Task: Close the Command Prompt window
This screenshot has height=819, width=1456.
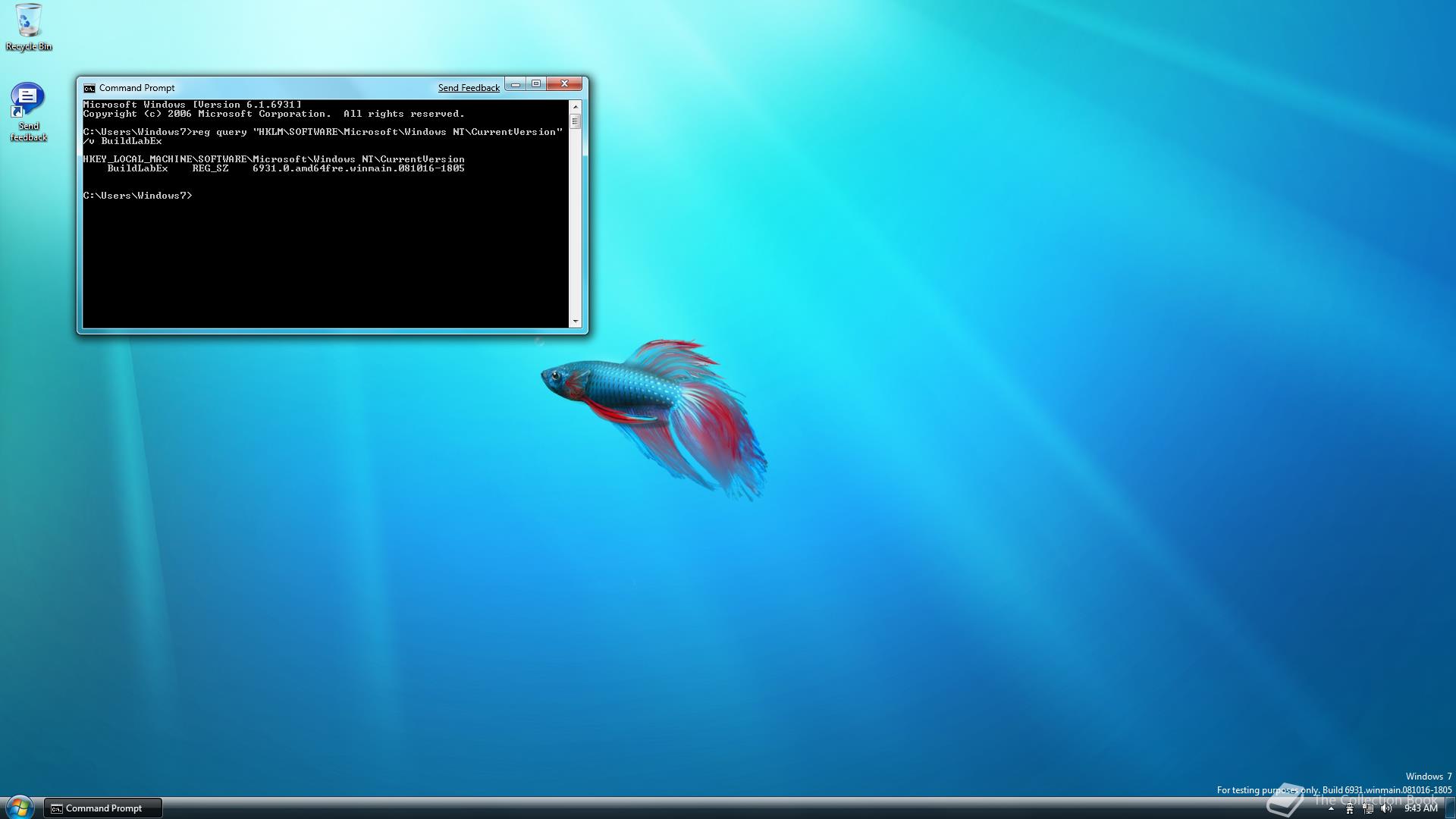Action: (564, 84)
